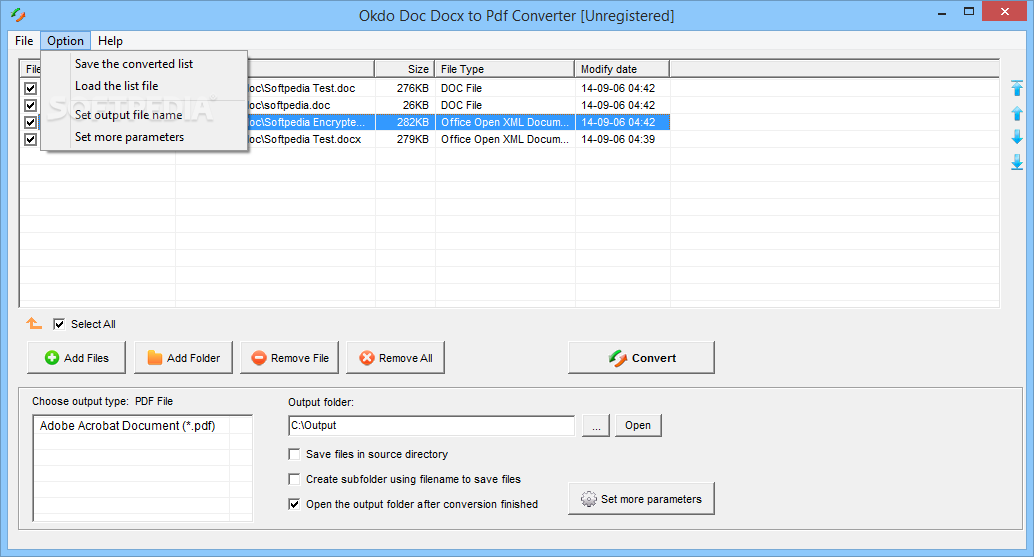Click the 04:42 date in the 26KB row
This screenshot has height=557, width=1034.
coord(618,105)
